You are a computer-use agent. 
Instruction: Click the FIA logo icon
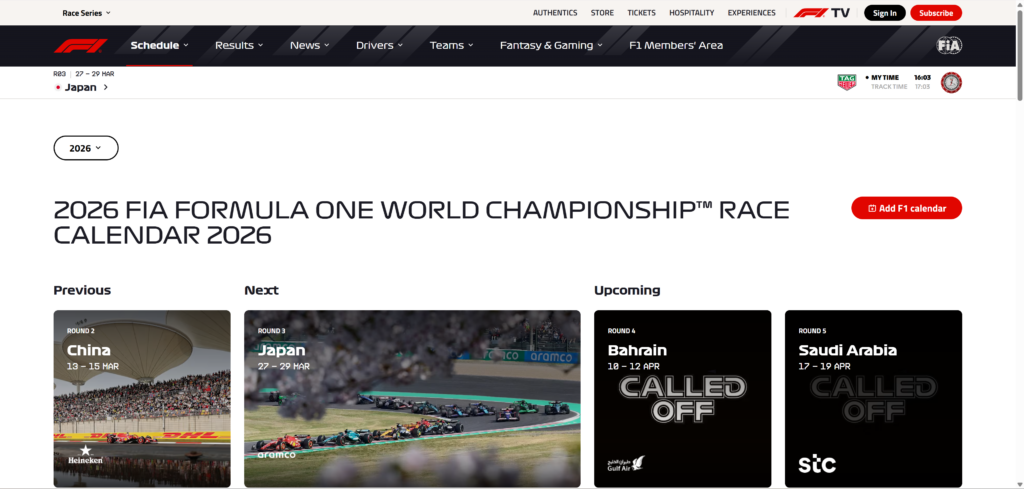pos(948,45)
